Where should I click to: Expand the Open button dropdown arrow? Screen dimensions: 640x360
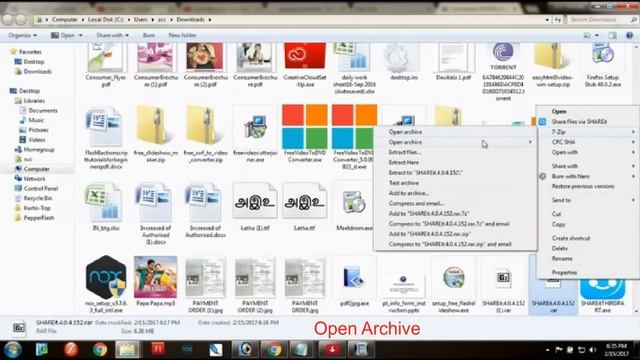pos(80,36)
